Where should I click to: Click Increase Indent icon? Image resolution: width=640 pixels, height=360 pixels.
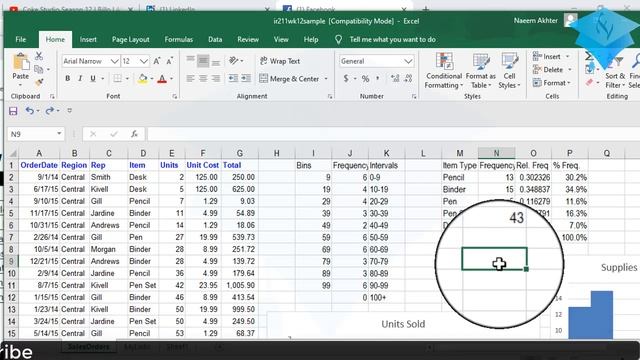(246, 78)
